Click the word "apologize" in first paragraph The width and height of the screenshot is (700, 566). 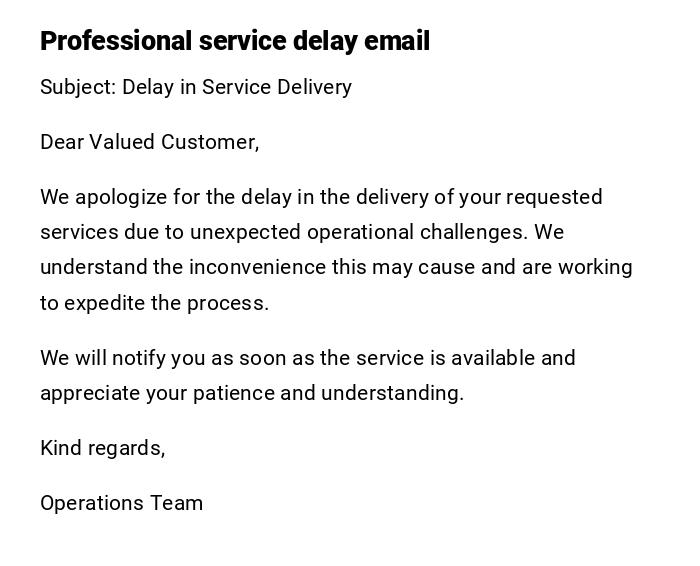[x=120, y=197]
